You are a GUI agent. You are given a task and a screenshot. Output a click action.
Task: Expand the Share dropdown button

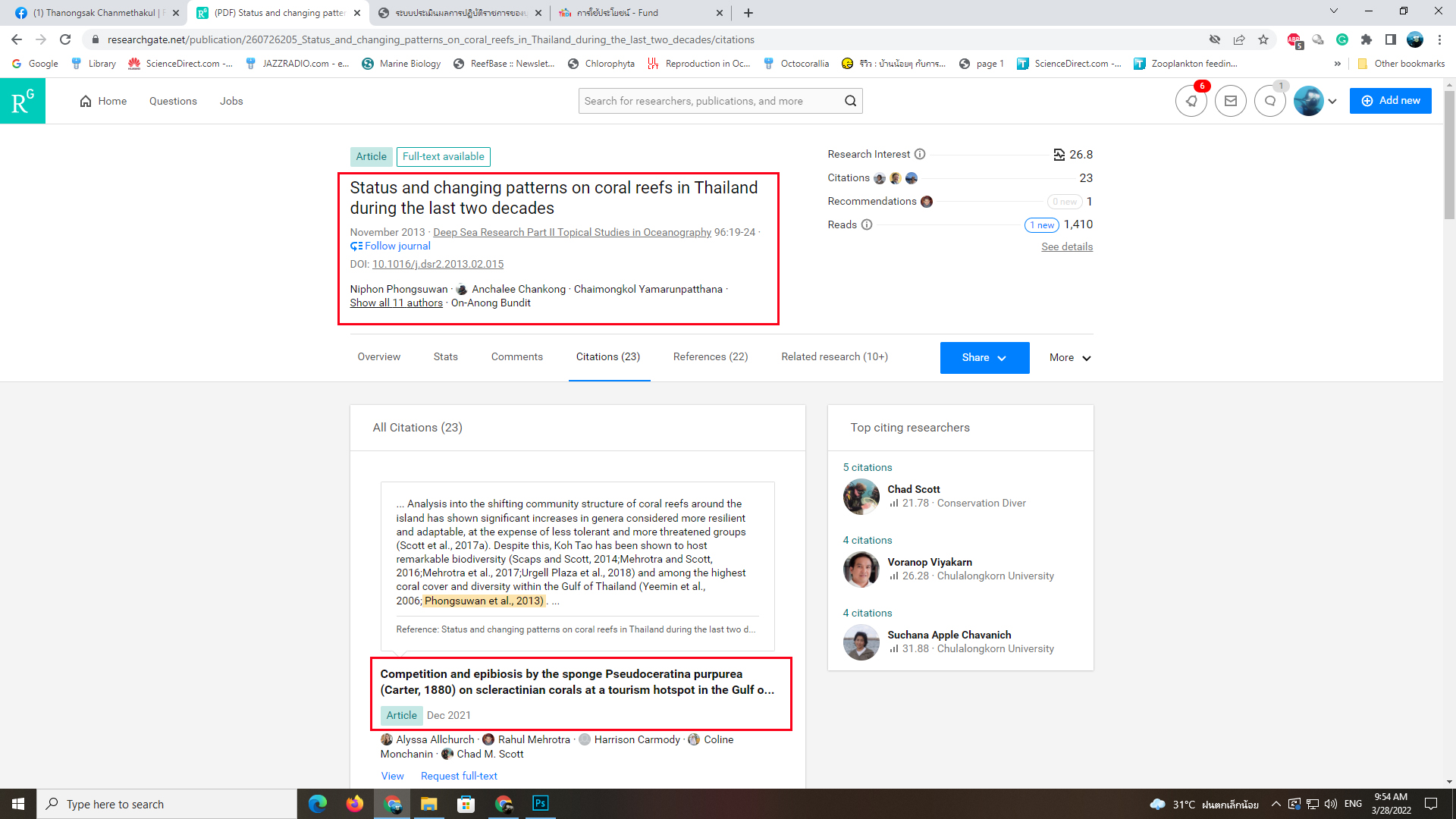click(984, 357)
